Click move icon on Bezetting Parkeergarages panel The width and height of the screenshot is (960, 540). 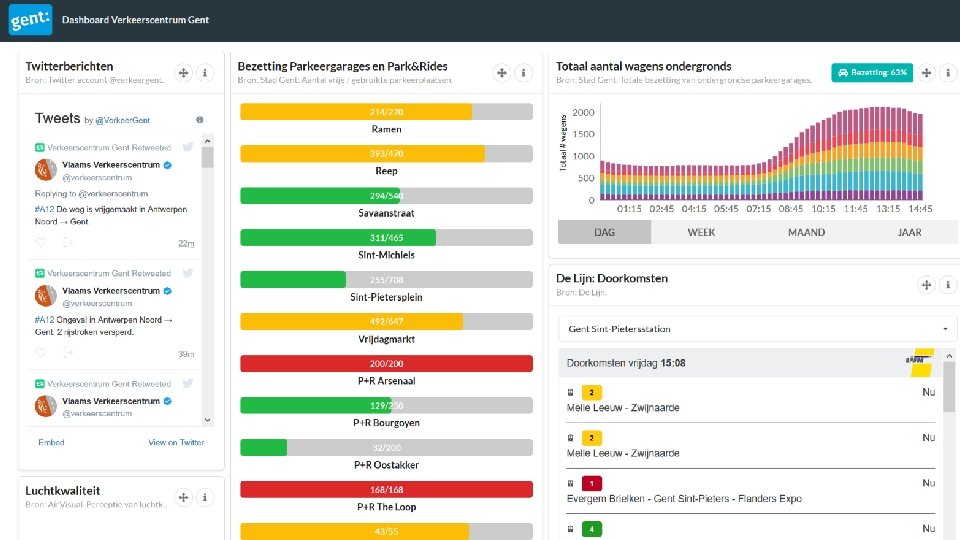pos(501,73)
